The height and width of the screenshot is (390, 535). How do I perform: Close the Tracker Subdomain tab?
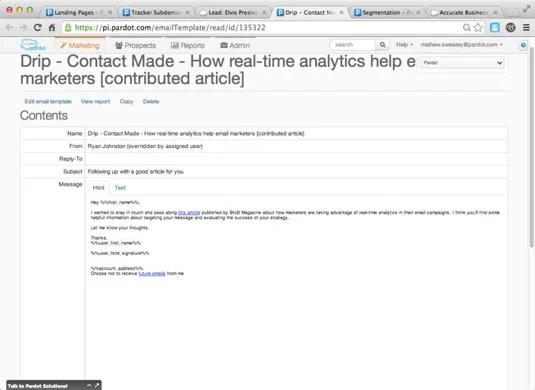pyautogui.click(x=187, y=12)
